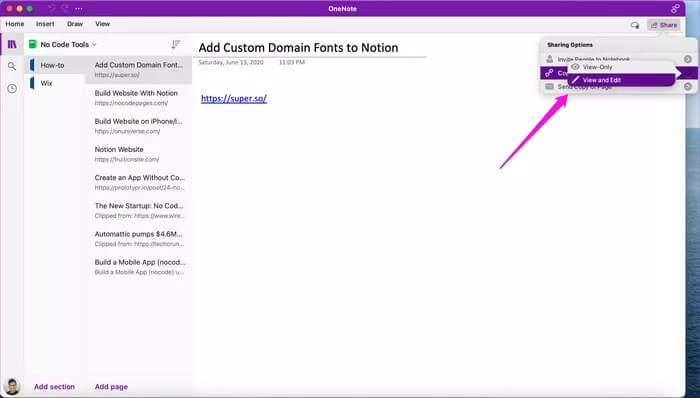
Task: Click the page title Add Custom Domain Fonts to Notion
Action: click(298, 48)
